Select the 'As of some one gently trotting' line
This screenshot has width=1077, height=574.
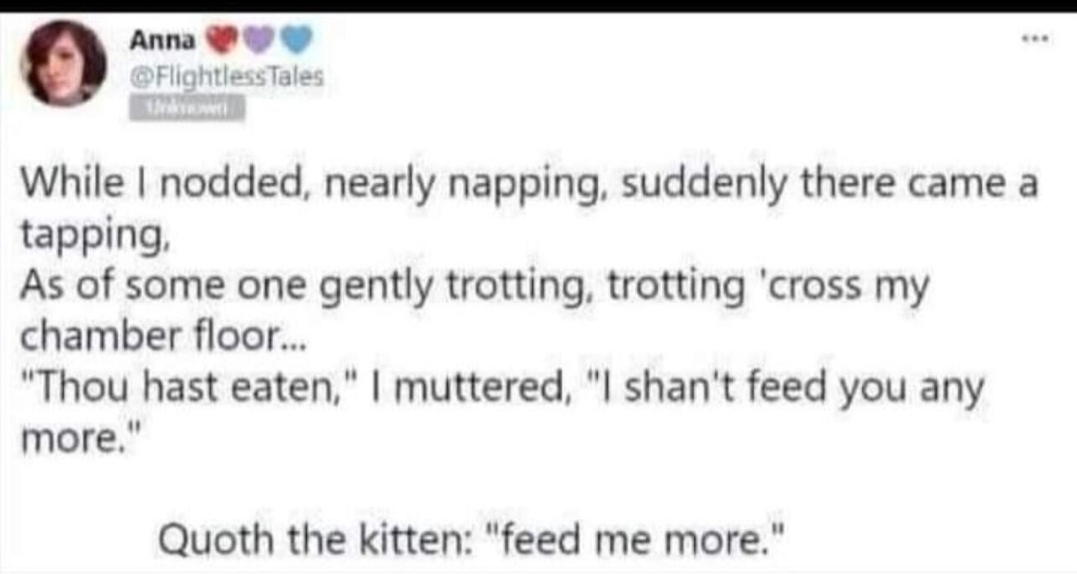474,286
